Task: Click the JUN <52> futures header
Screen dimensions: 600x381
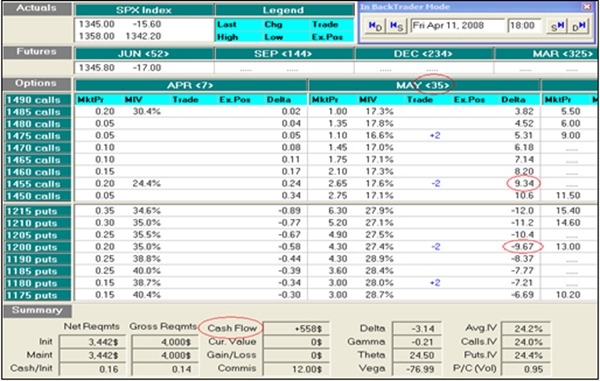Action: (144, 54)
